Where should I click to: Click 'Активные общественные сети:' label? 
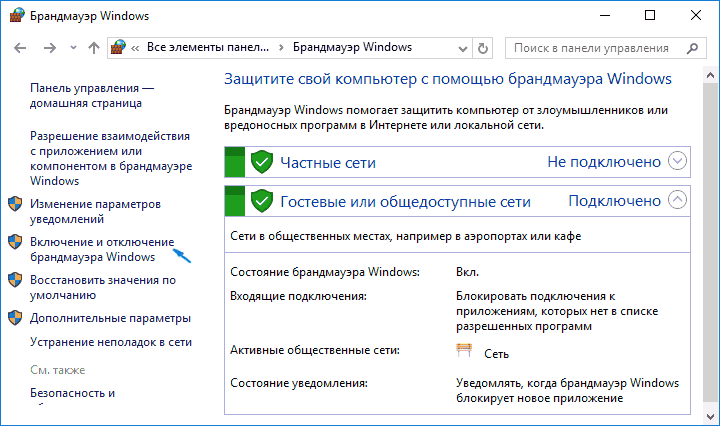[x=315, y=350]
